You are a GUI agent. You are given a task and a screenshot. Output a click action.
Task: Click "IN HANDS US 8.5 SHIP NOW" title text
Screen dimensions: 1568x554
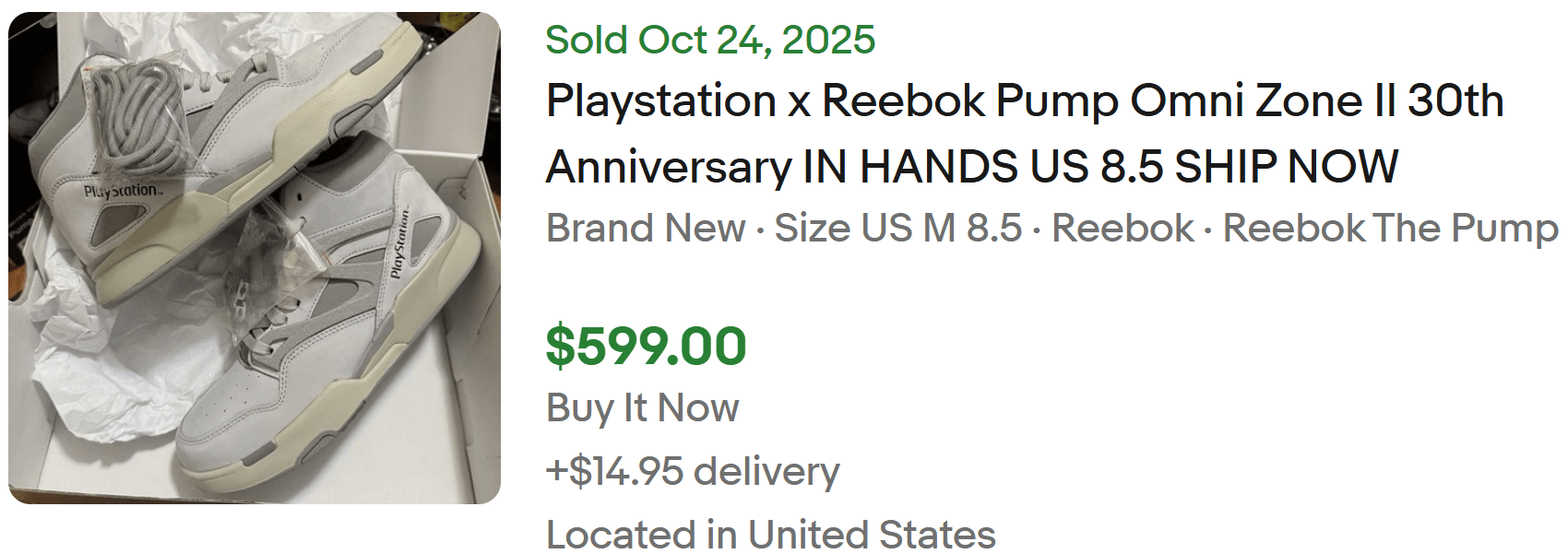[1100, 168]
